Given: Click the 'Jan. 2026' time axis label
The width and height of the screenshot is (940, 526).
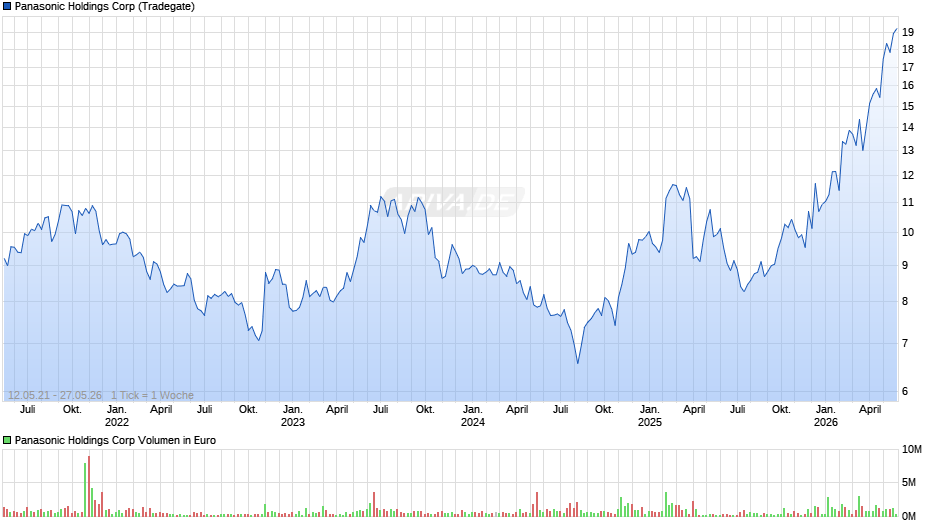Looking at the screenshot, I should tap(825, 416).
